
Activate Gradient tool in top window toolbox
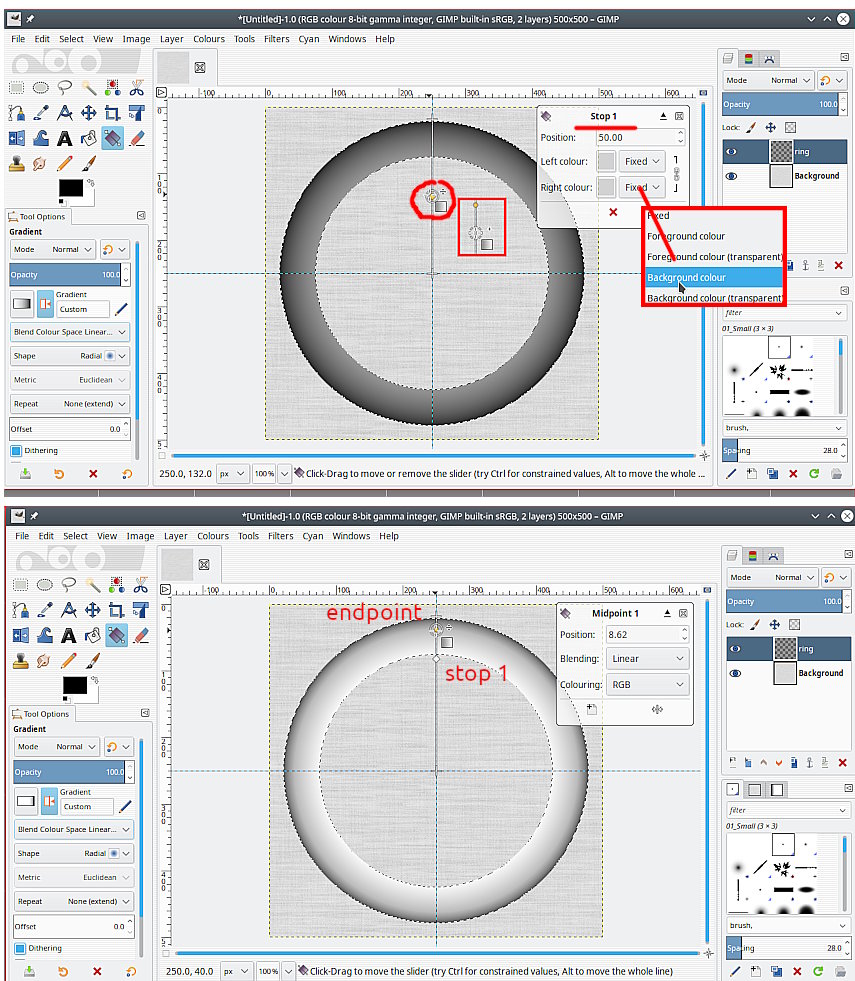tap(113, 138)
